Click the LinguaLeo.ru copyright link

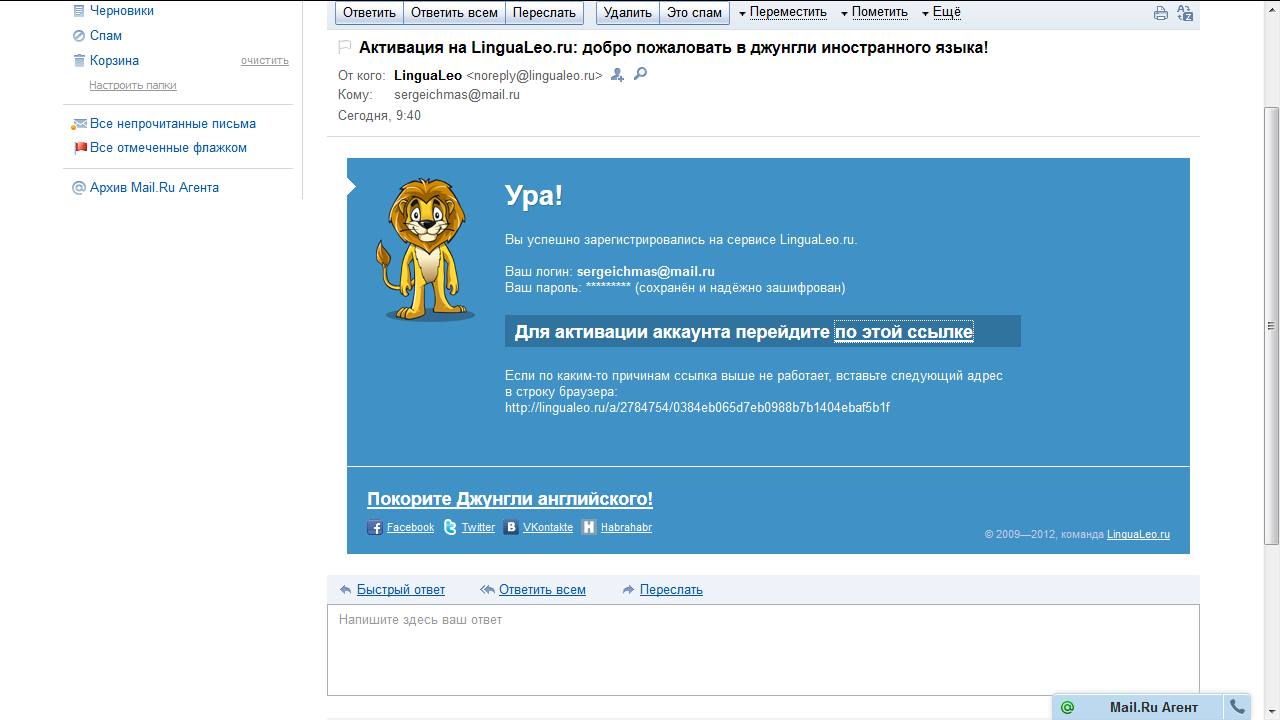click(x=1138, y=534)
